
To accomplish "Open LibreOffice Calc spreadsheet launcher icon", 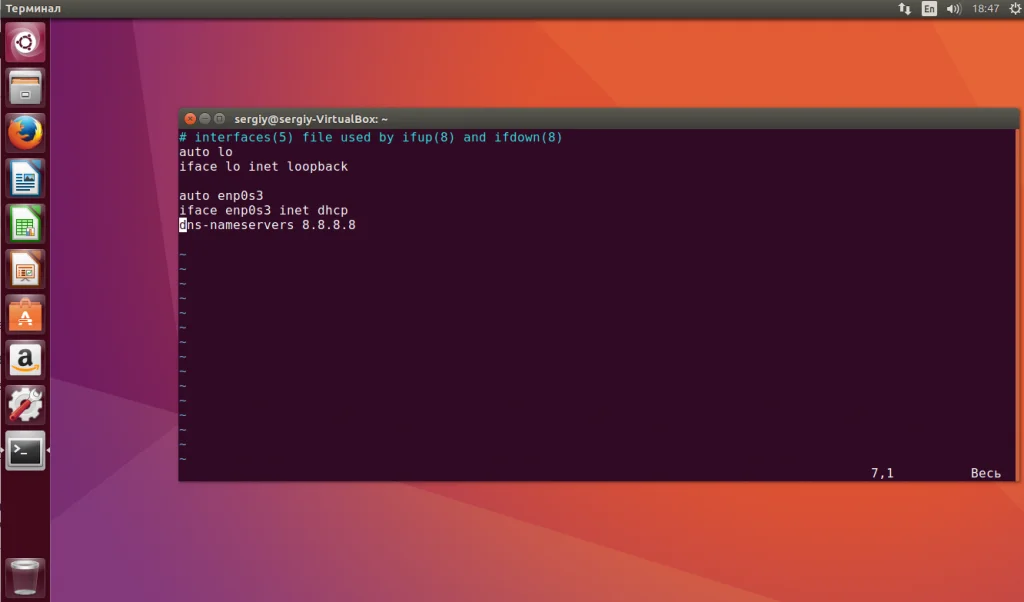I will tap(25, 223).
